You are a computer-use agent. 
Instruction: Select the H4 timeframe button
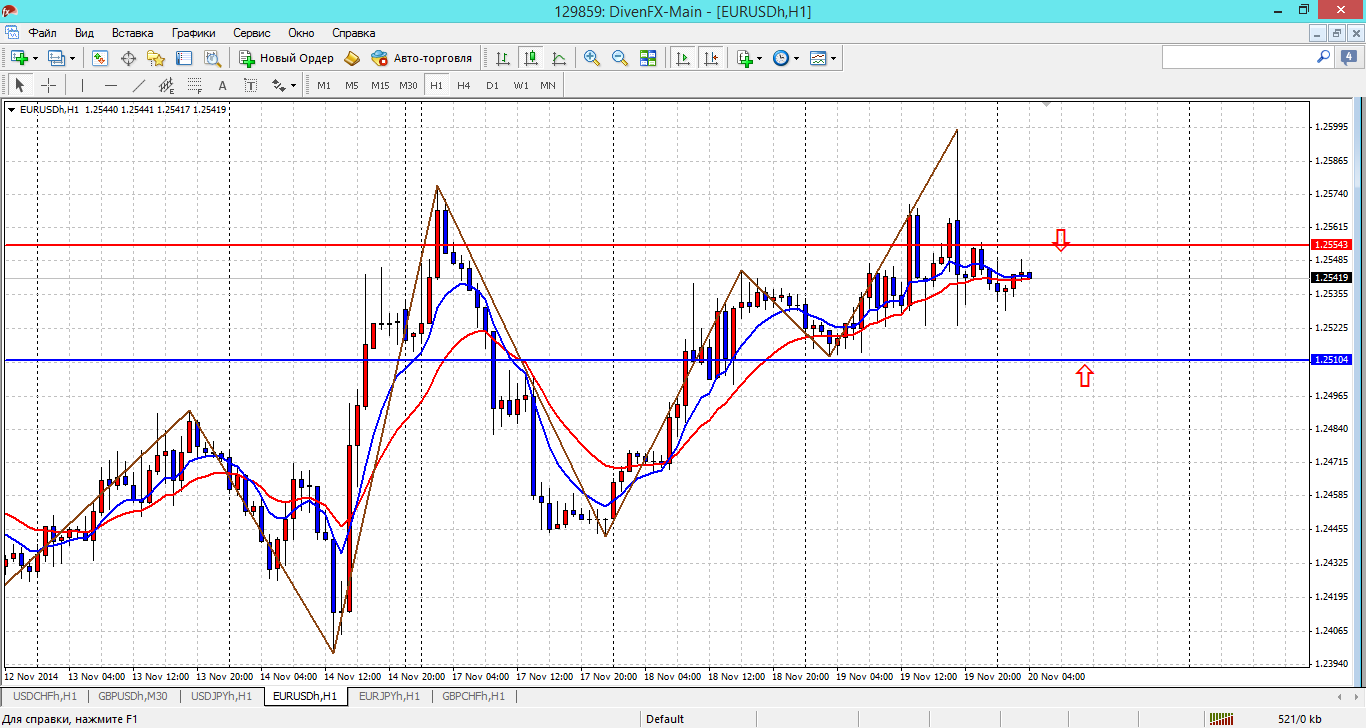464,85
